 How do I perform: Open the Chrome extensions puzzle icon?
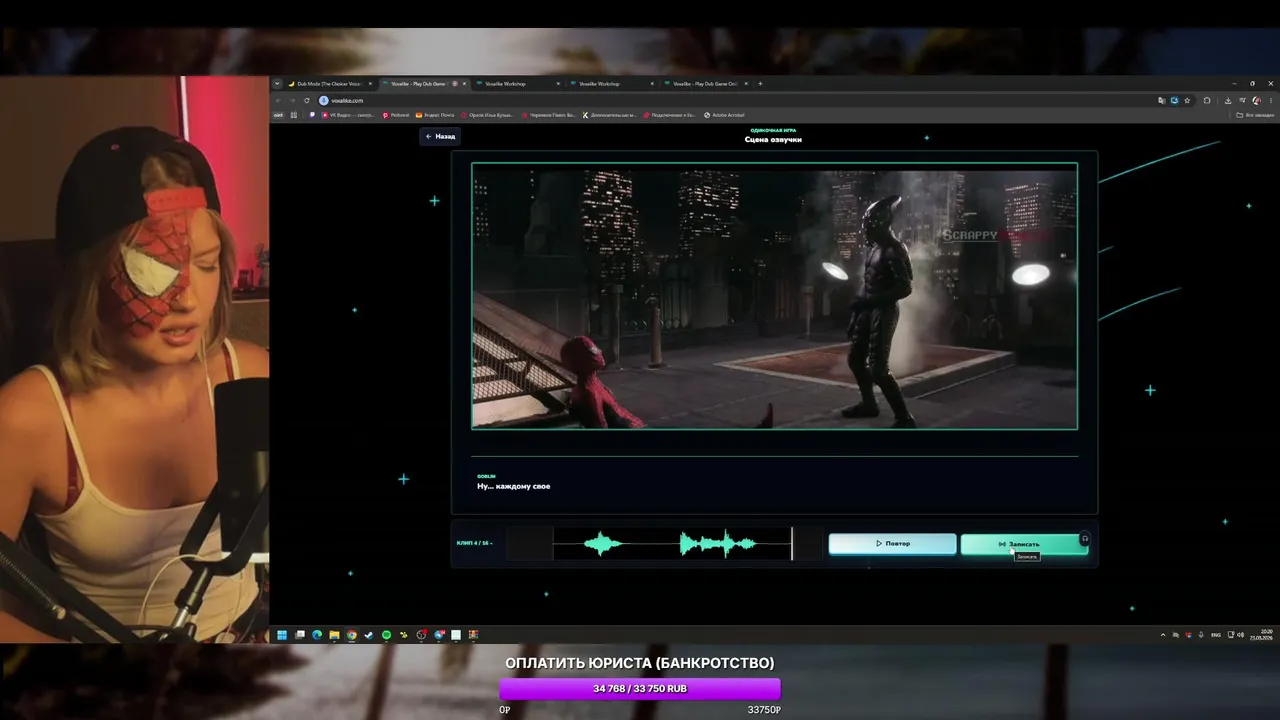pyautogui.click(x=1207, y=100)
